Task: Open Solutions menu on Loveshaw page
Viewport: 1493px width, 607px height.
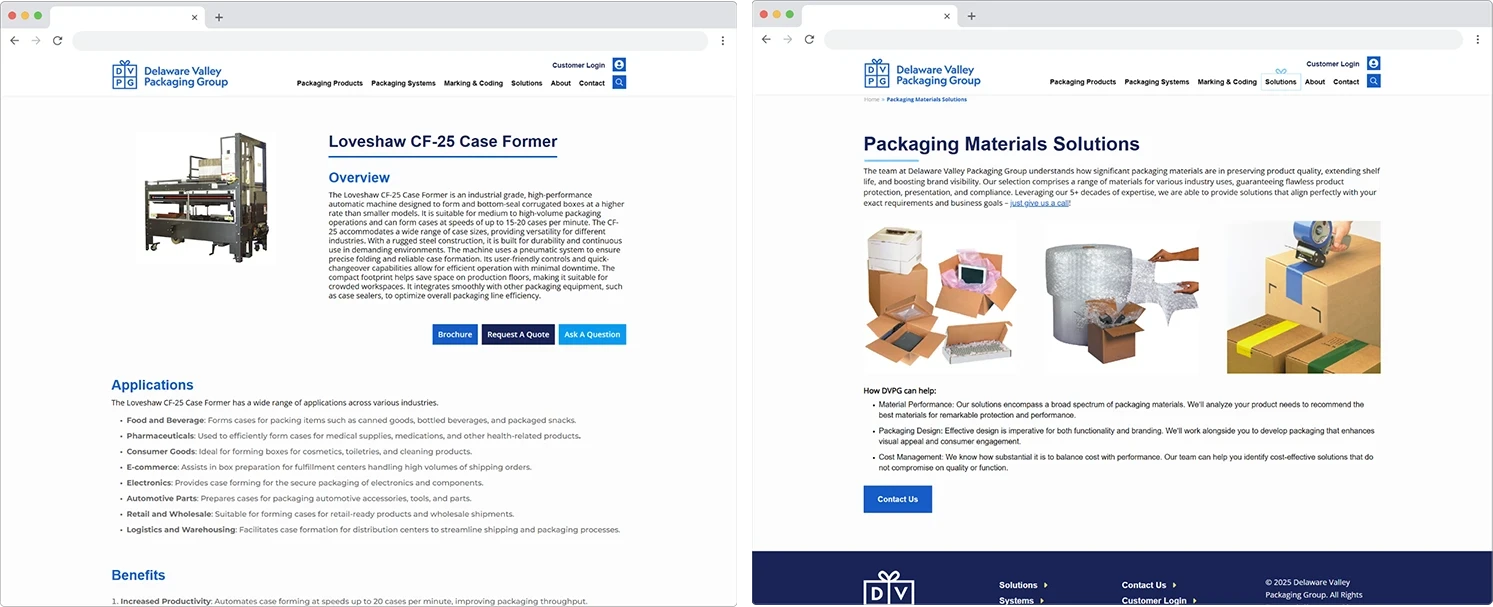Action: click(527, 83)
